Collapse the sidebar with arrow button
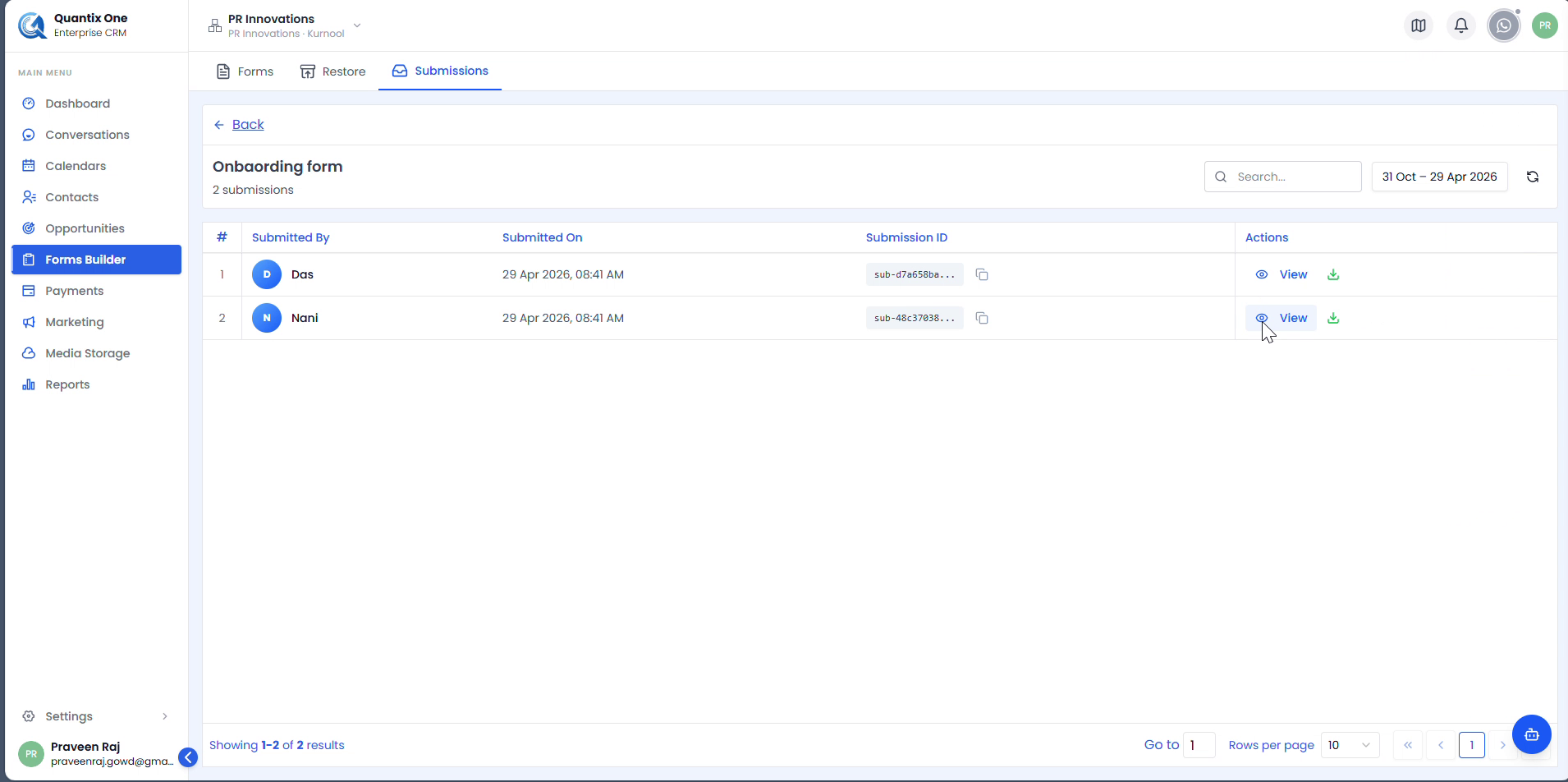Image resolution: width=1568 pixels, height=782 pixels. click(x=188, y=757)
